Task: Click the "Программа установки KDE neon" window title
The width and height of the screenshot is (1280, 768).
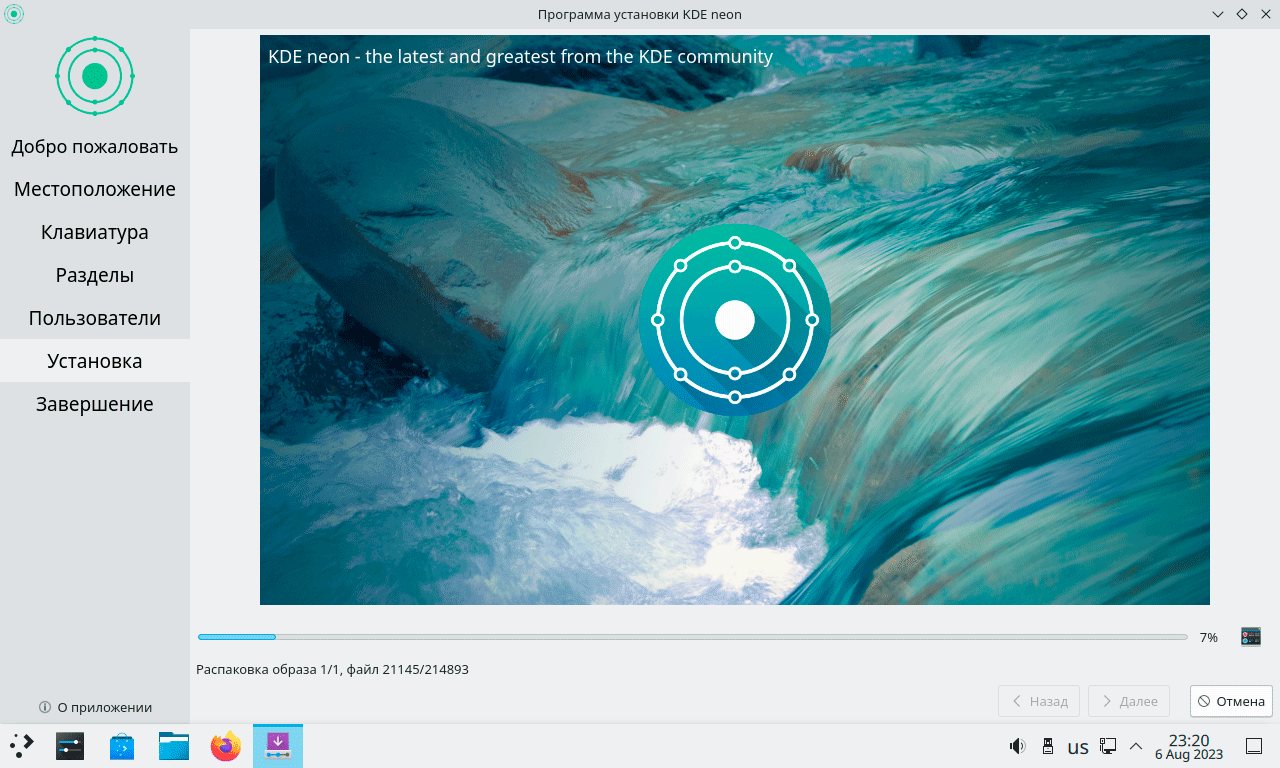Action: 640,14
